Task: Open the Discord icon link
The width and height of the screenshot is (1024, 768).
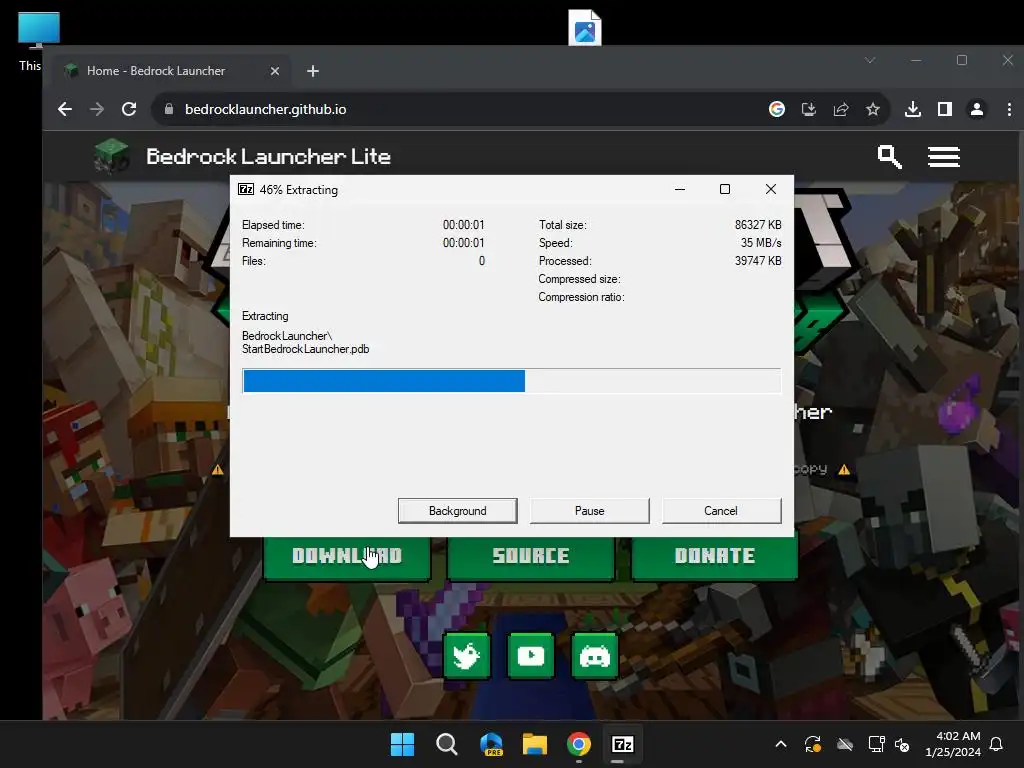Action: coord(595,656)
